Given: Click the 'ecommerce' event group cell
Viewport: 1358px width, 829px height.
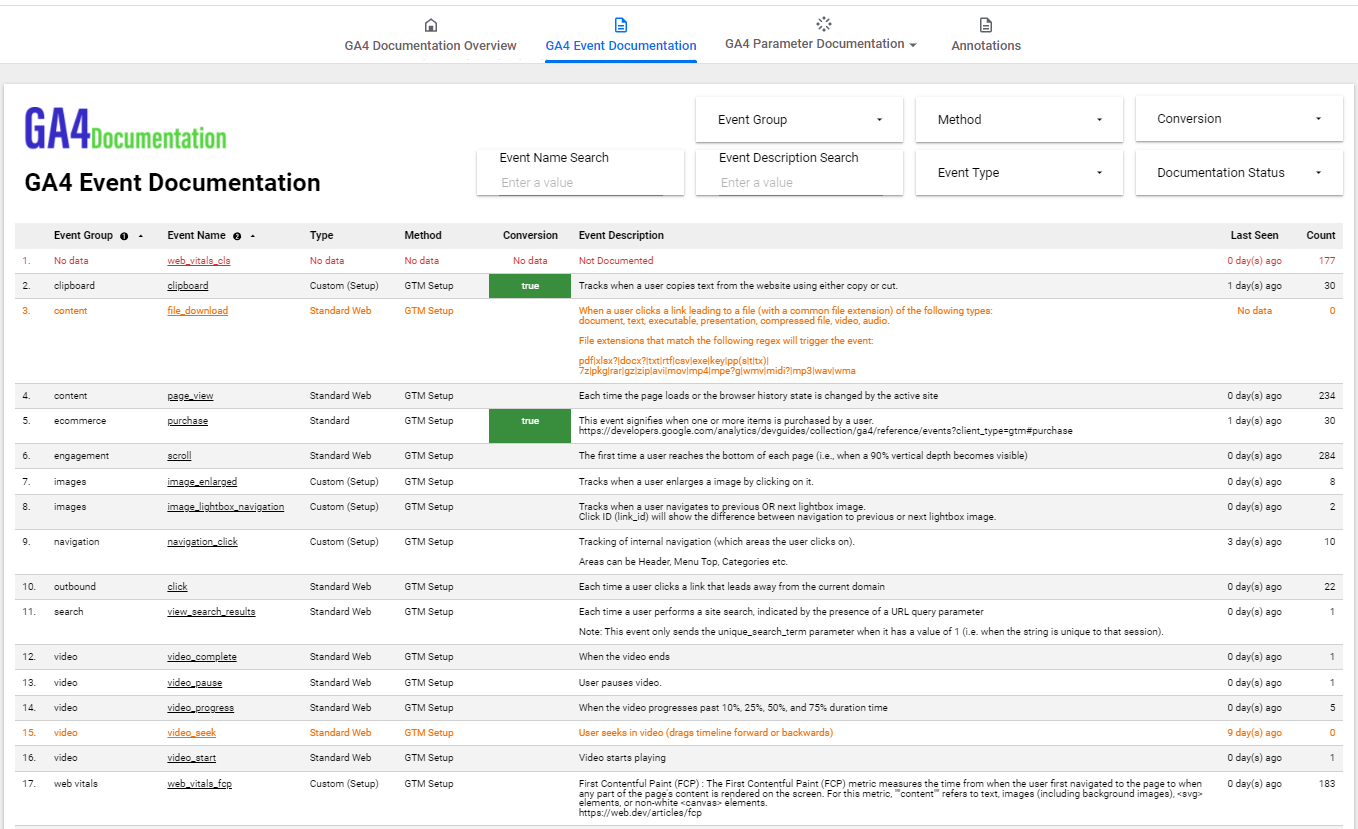Looking at the screenshot, I should (x=79, y=421).
